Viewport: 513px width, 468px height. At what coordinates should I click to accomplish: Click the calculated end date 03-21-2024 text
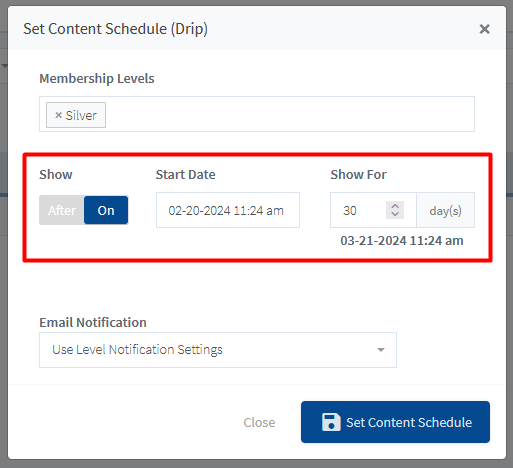point(402,240)
